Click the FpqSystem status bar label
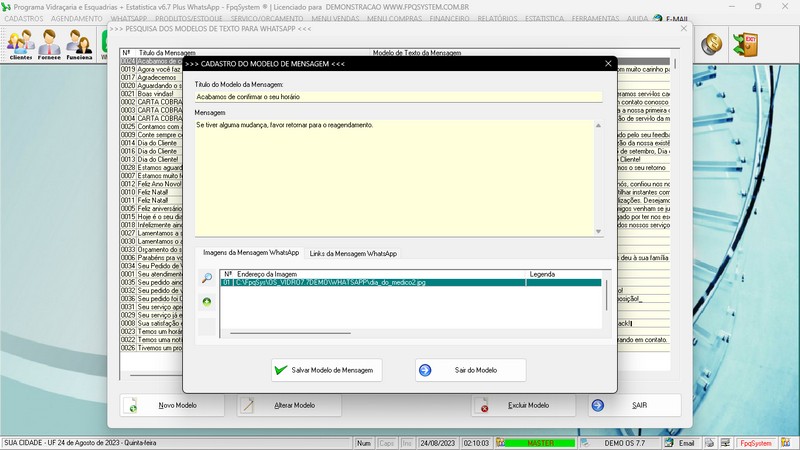The height and width of the screenshot is (450, 800). 756,443
